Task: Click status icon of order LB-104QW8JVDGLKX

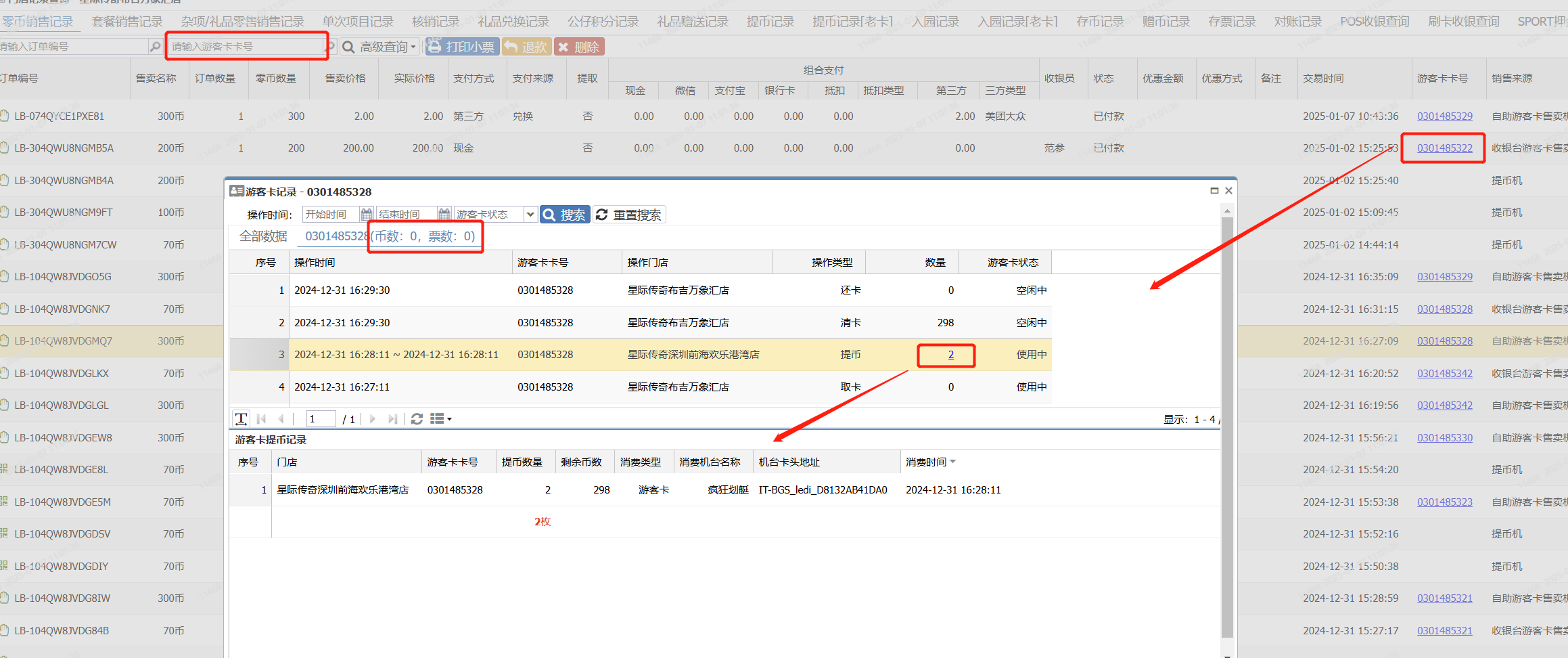Action: [5, 373]
